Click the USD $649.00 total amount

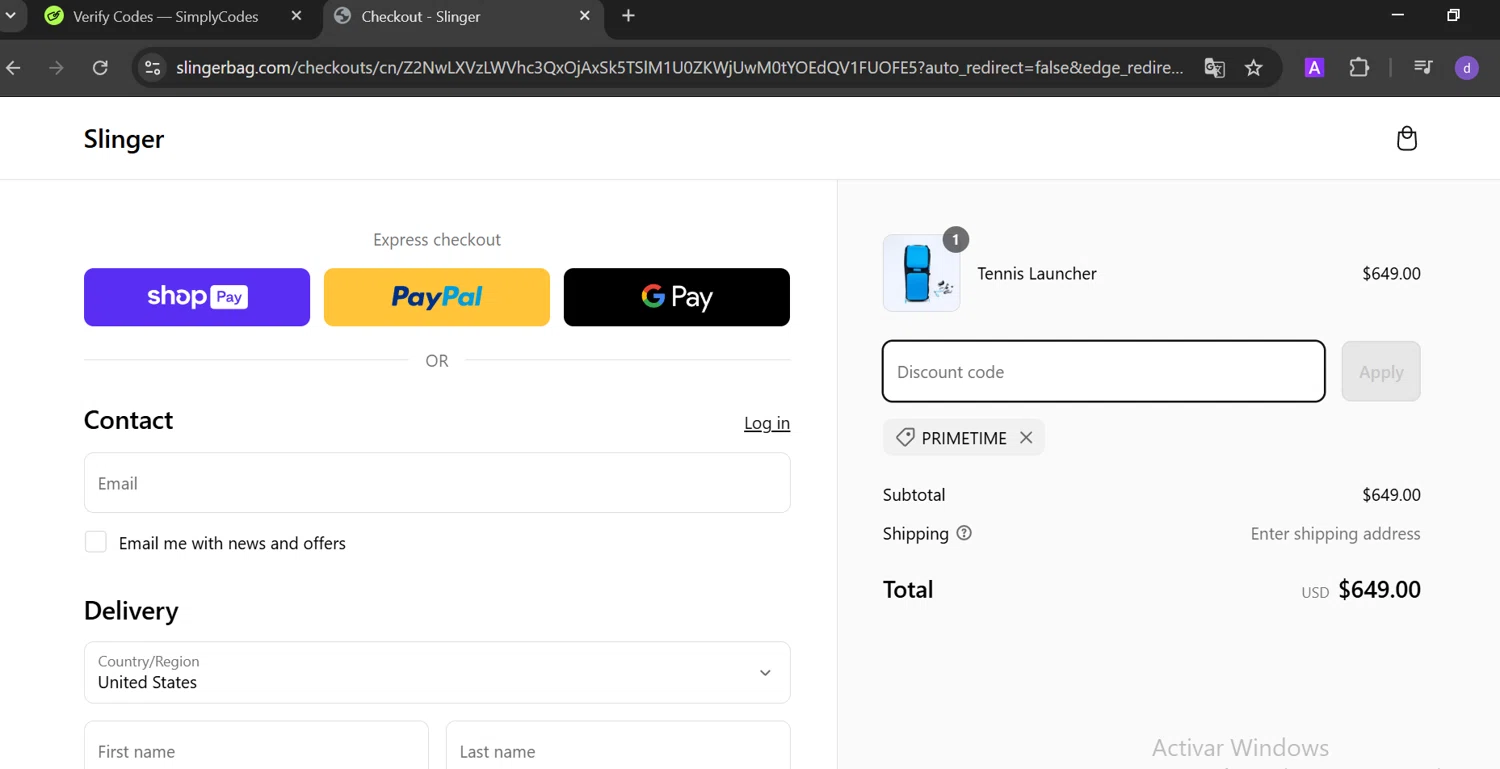tap(1361, 590)
